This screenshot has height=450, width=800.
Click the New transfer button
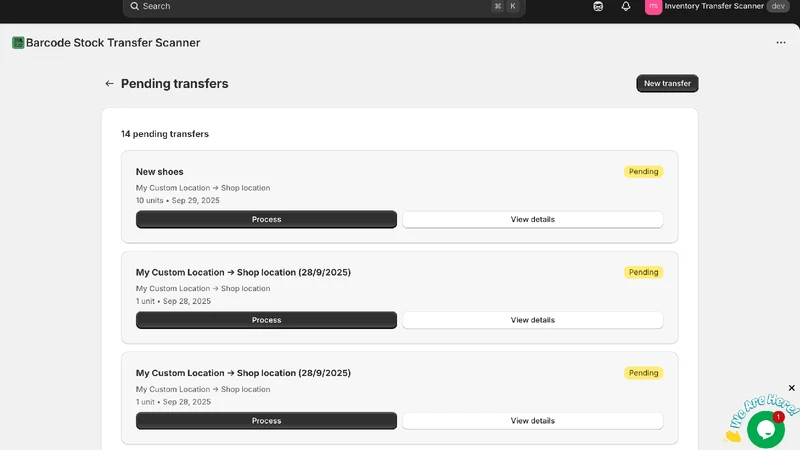[667, 83]
